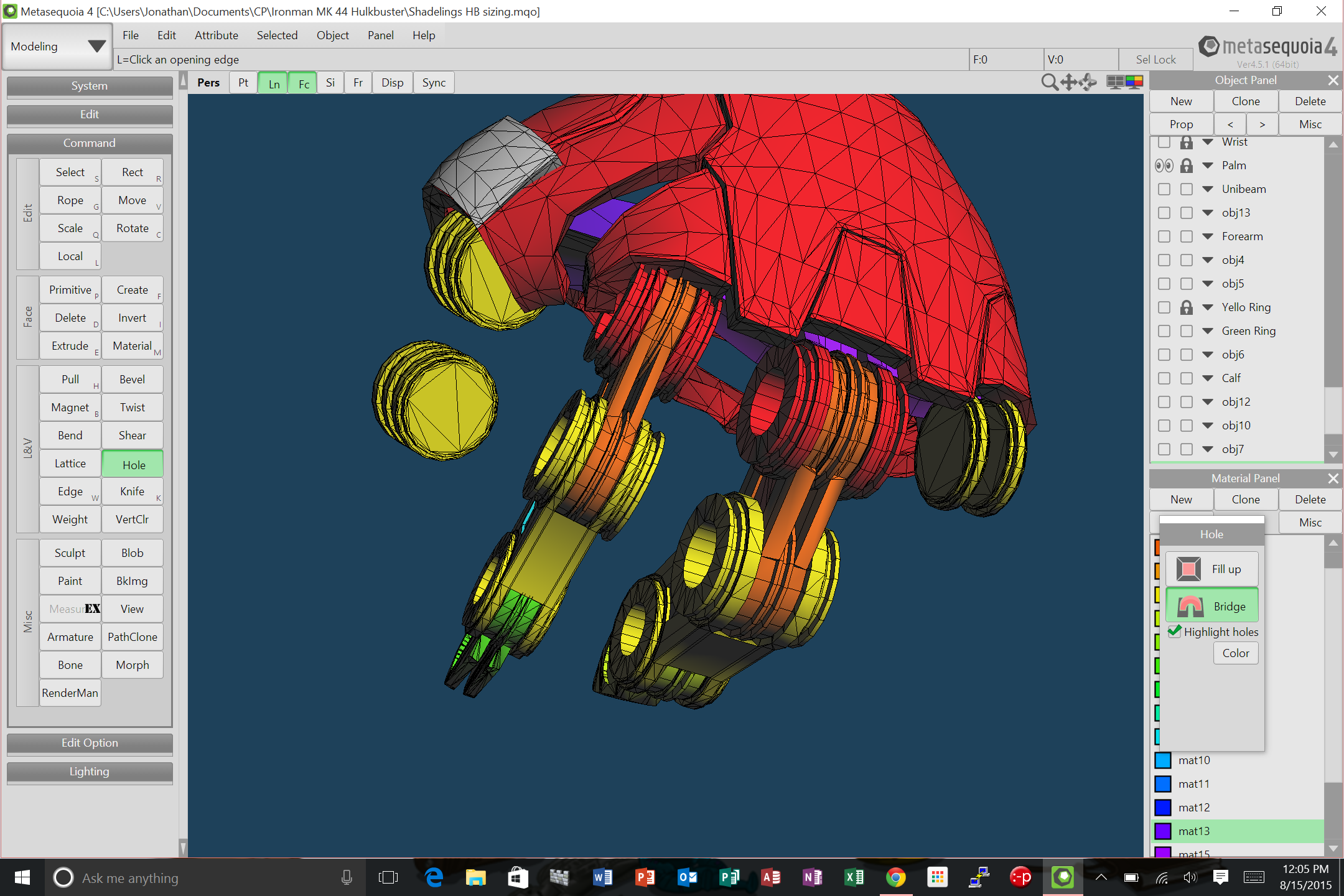Click the Windows Start button
This screenshot has width=1344, height=896.
22,877
